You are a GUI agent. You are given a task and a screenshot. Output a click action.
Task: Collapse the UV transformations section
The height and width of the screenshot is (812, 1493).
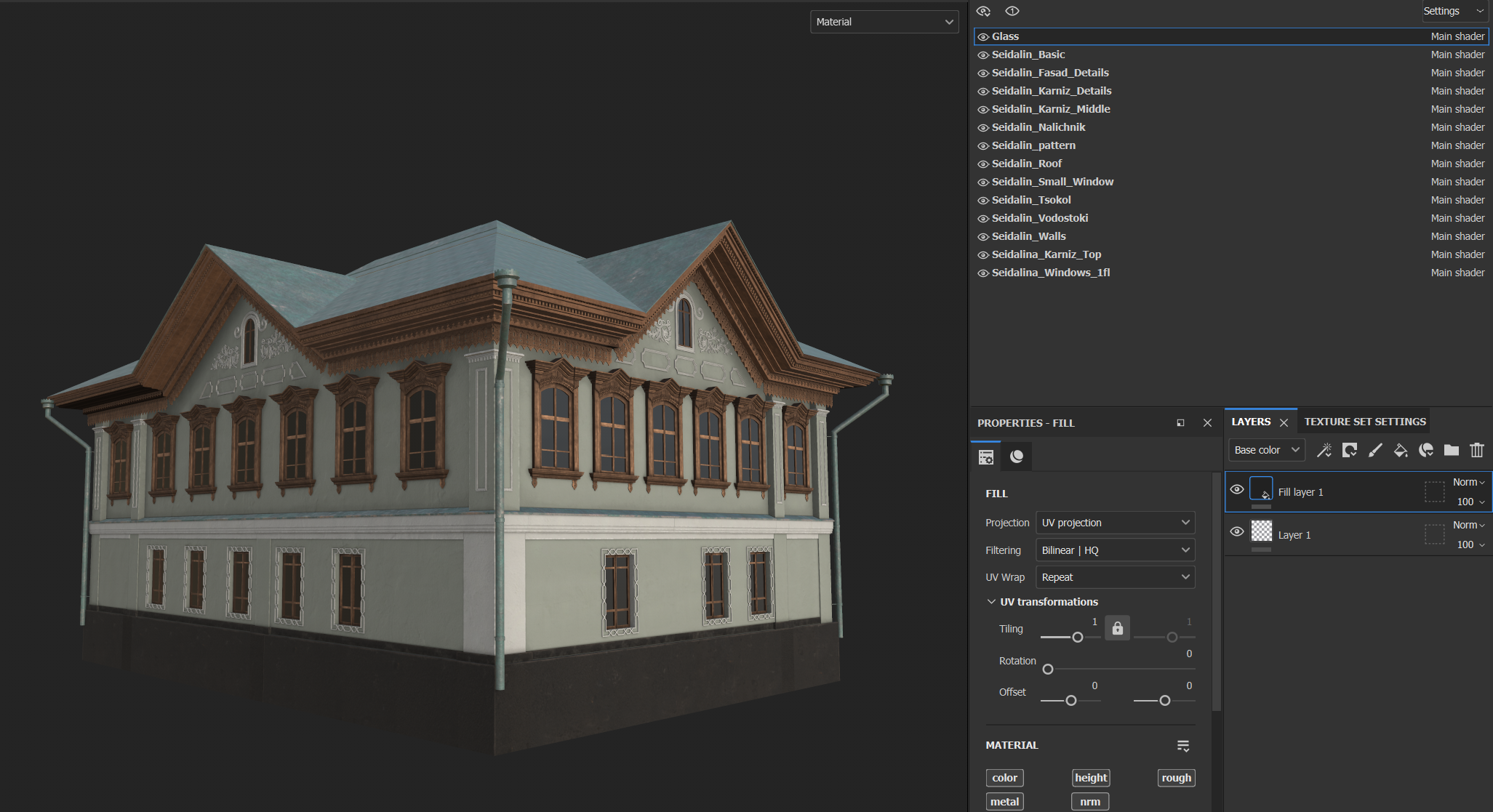click(x=991, y=602)
